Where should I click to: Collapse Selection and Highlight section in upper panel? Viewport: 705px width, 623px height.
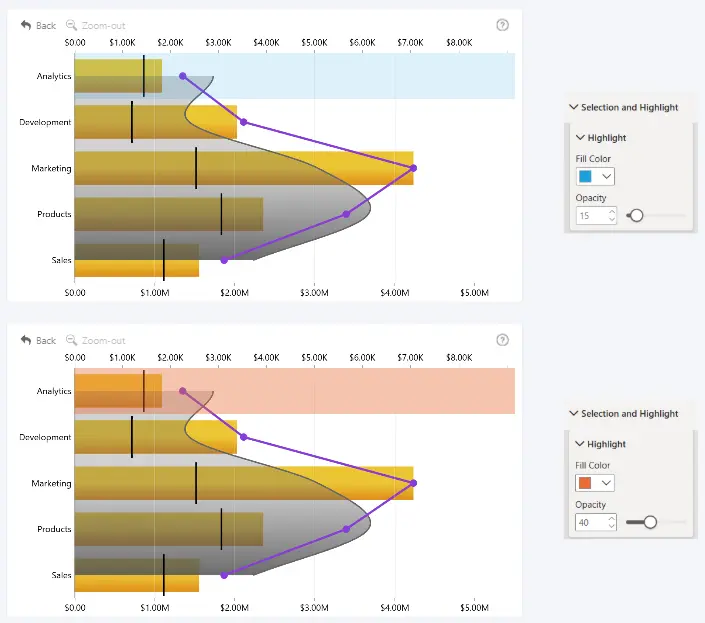click(x=573, y=107)
